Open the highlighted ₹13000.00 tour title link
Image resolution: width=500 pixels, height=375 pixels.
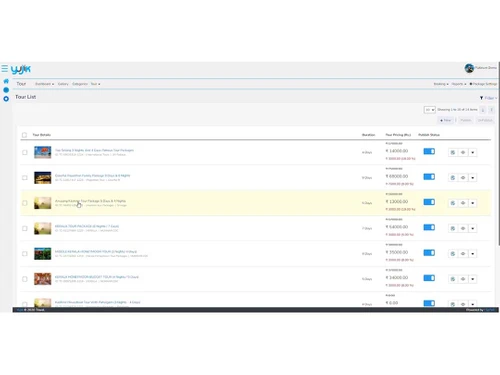(90, 201)
